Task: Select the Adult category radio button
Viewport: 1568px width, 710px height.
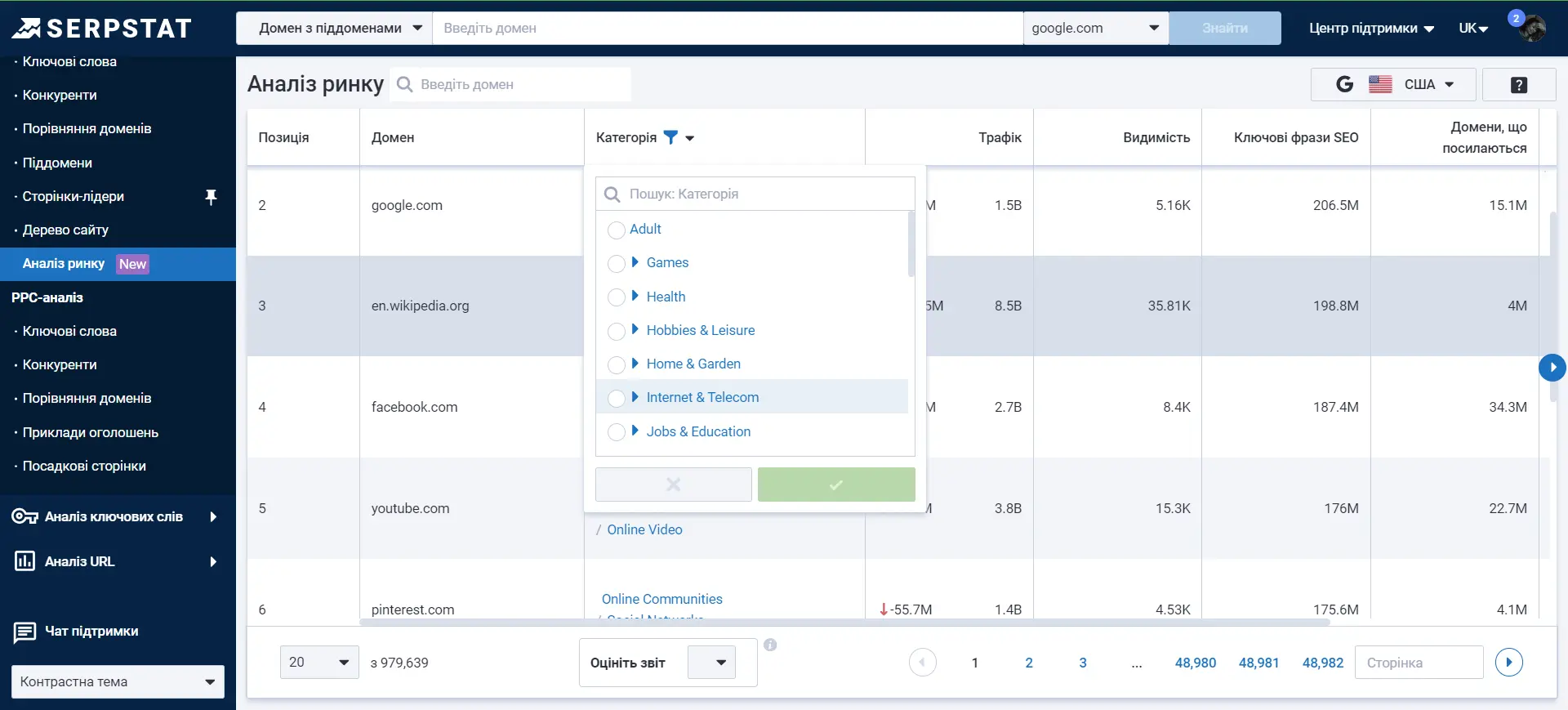Action: (x=617, y=230)
